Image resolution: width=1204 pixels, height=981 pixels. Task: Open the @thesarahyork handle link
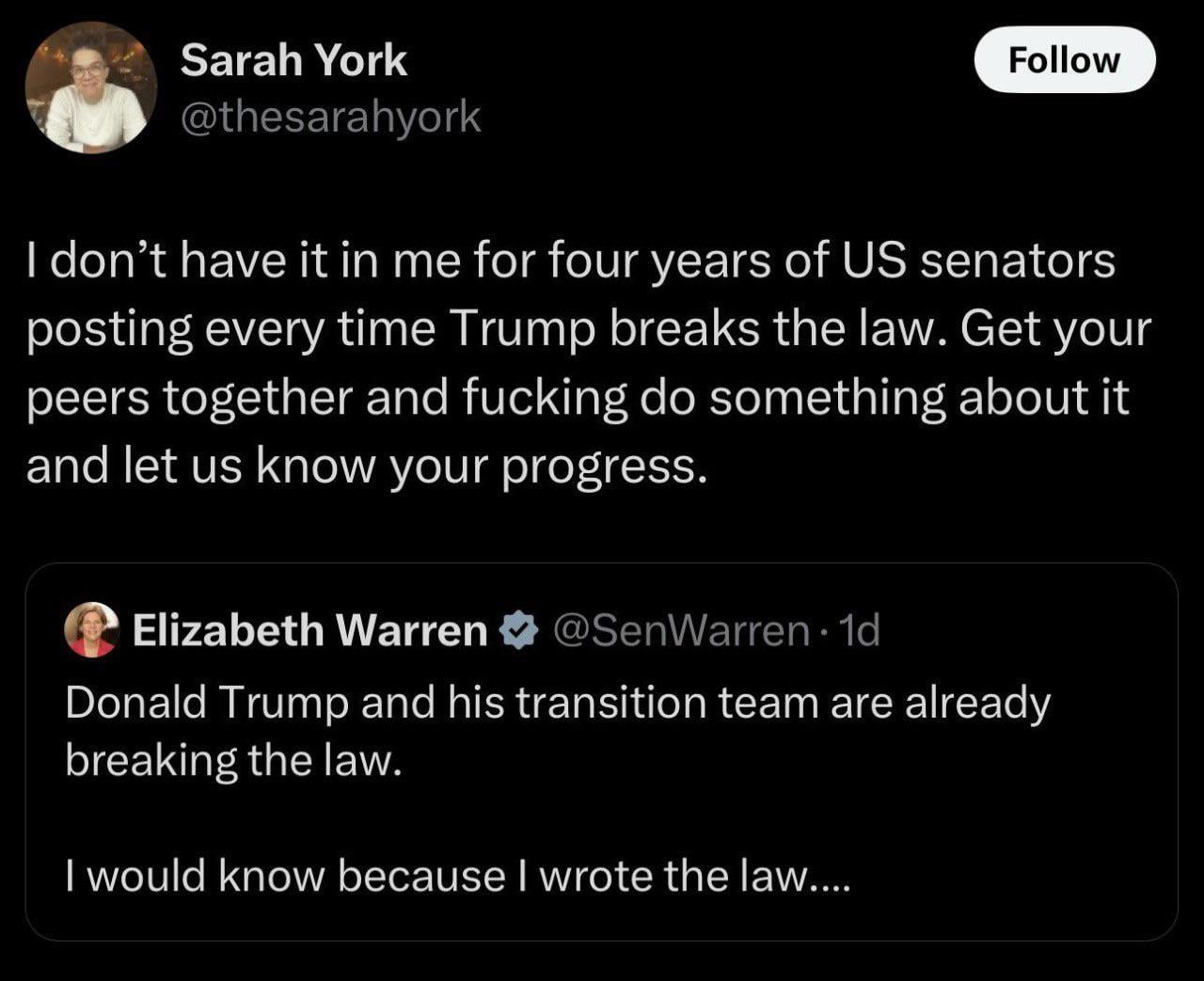click(x=330, y=118)
